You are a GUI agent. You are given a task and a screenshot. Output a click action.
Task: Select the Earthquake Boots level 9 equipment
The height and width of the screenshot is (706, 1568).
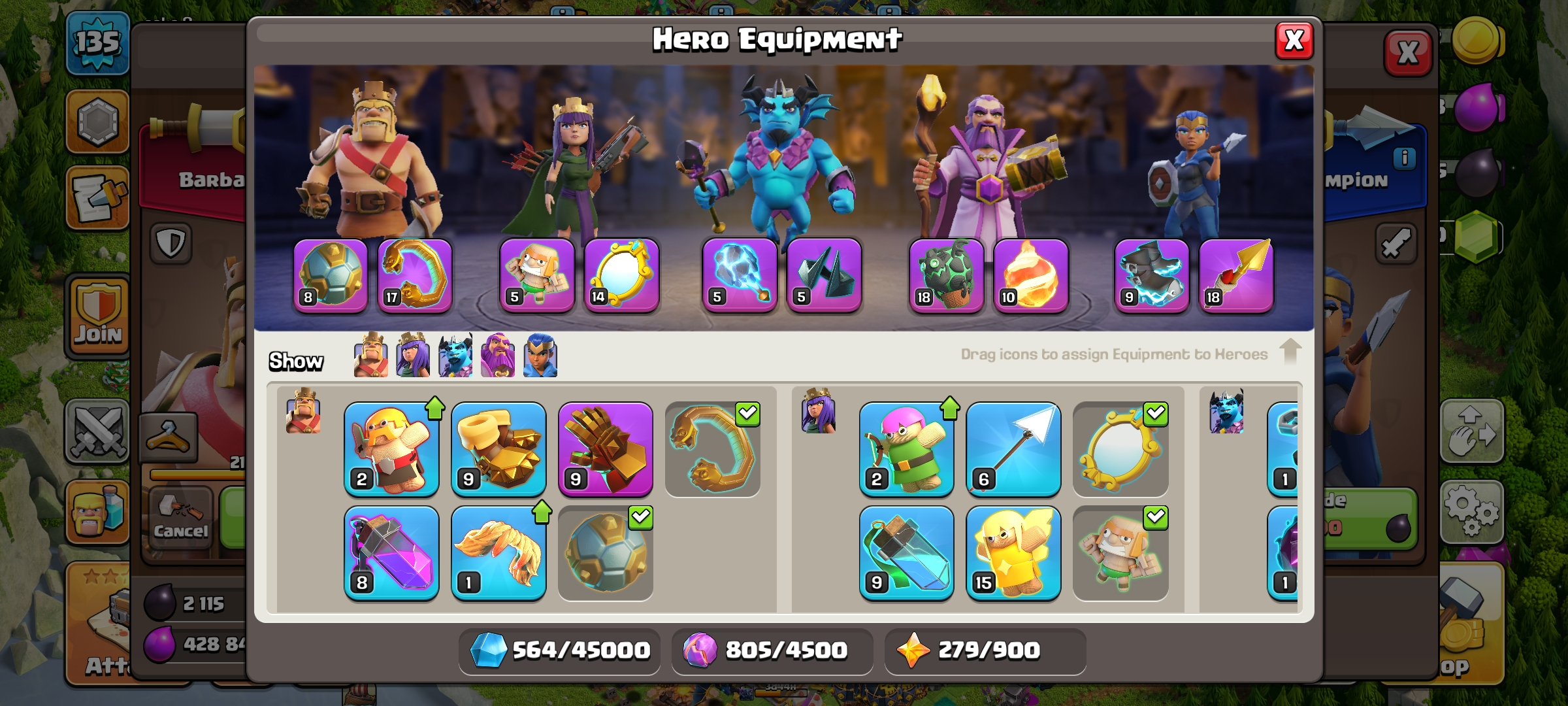[x=498, y=449]
